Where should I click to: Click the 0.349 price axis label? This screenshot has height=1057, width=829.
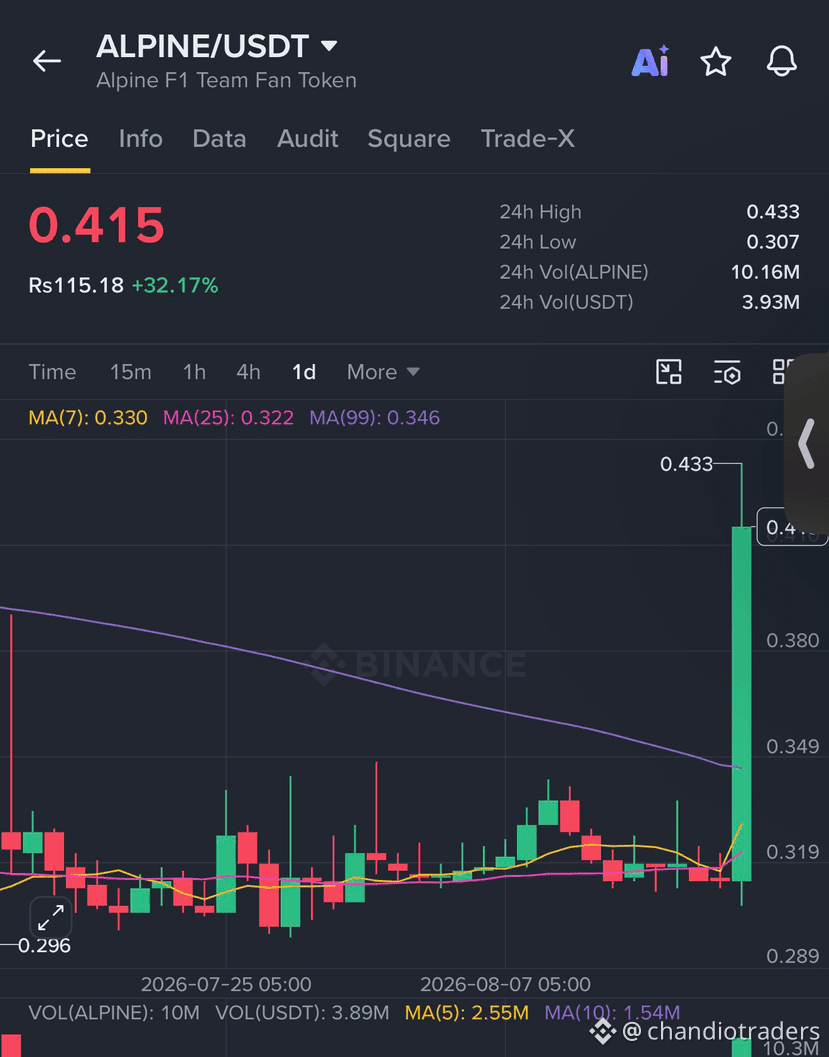click(793, 746)
